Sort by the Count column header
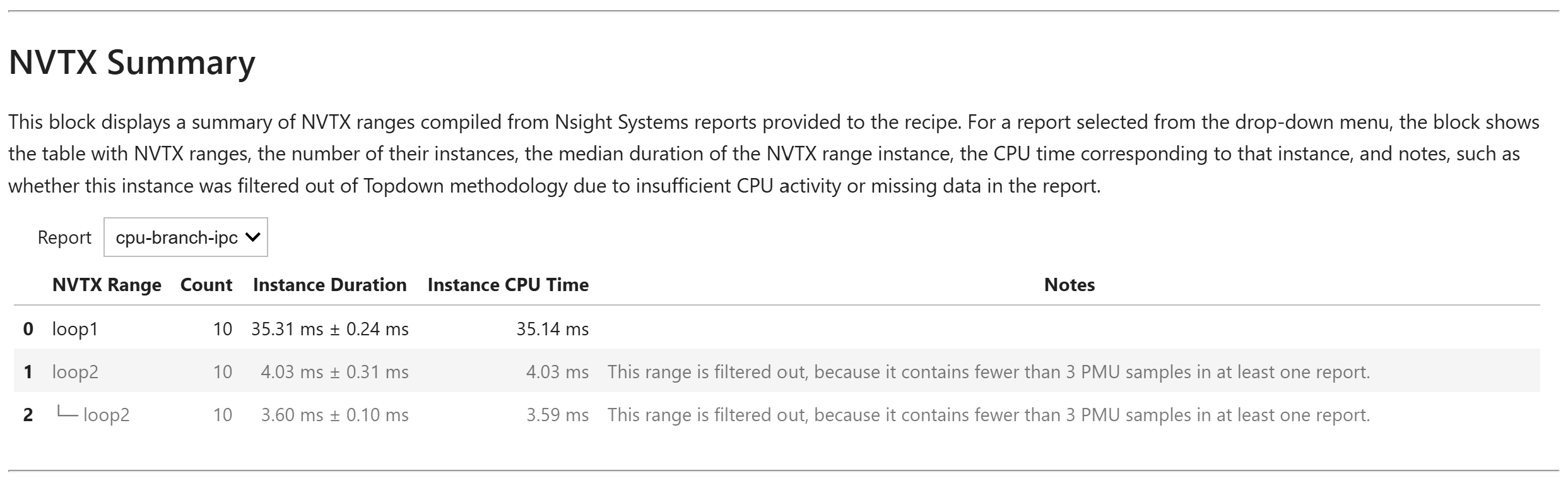 pos(206,285)
